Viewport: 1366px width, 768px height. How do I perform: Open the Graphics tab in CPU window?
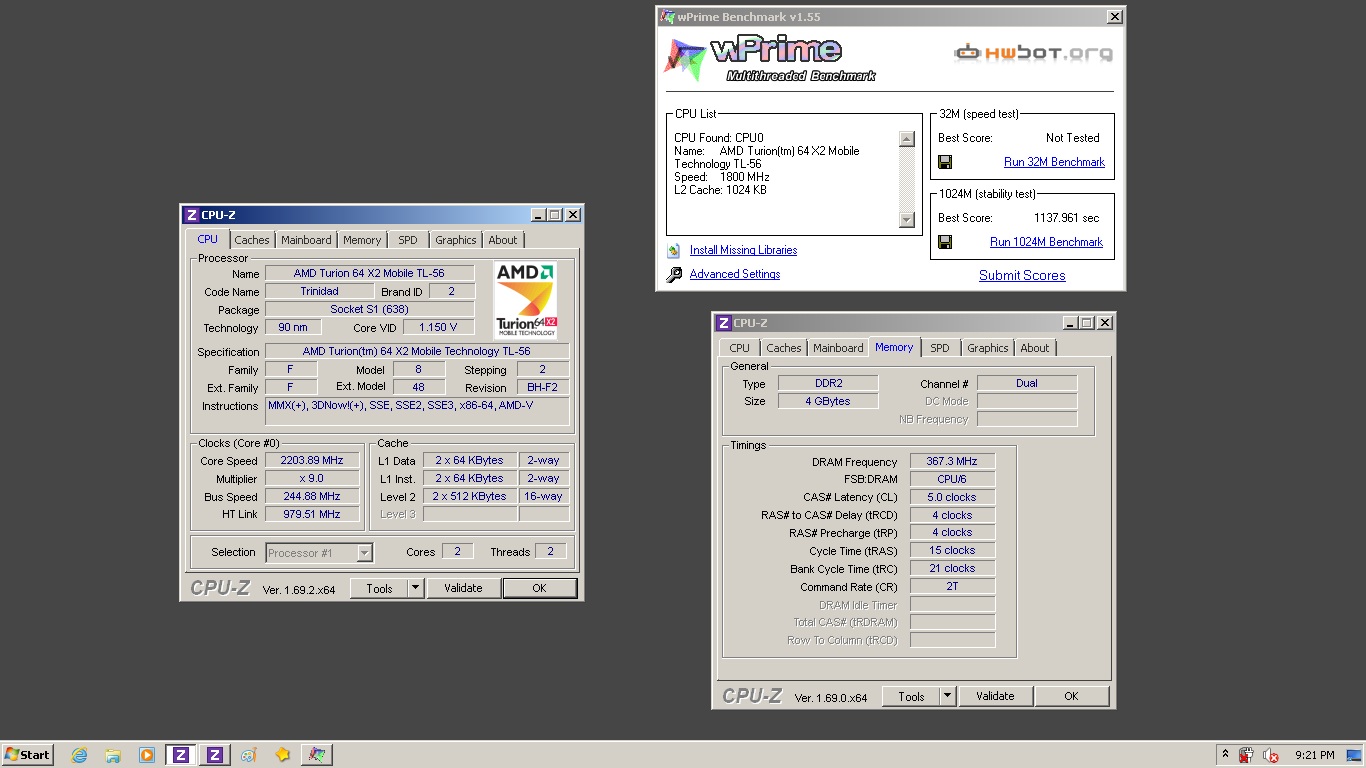click(x=456, y=240)
